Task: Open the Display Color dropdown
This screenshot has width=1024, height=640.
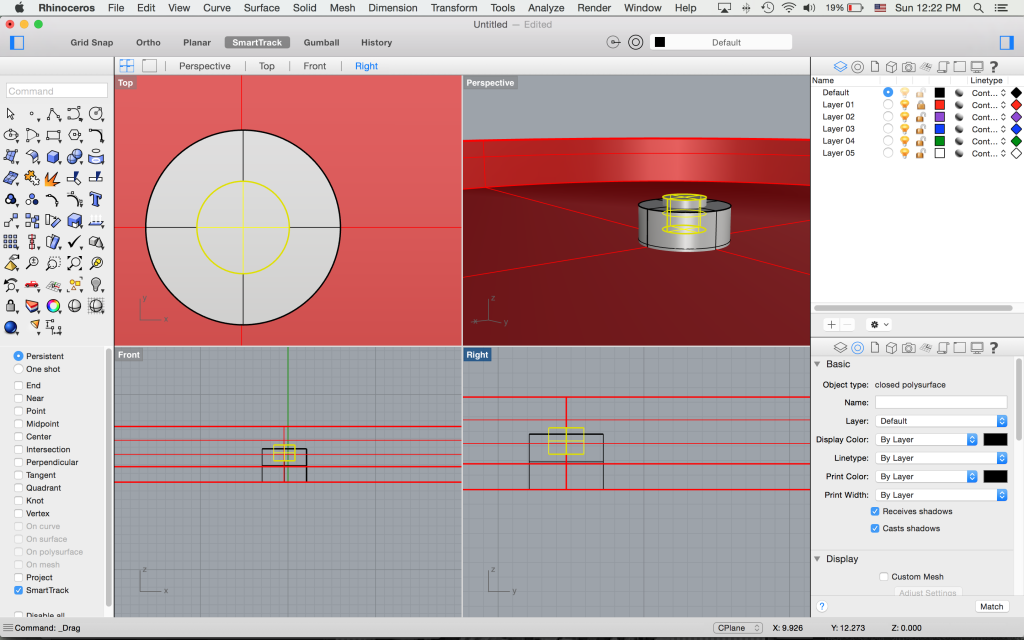Action: click(x=926, y=440)
